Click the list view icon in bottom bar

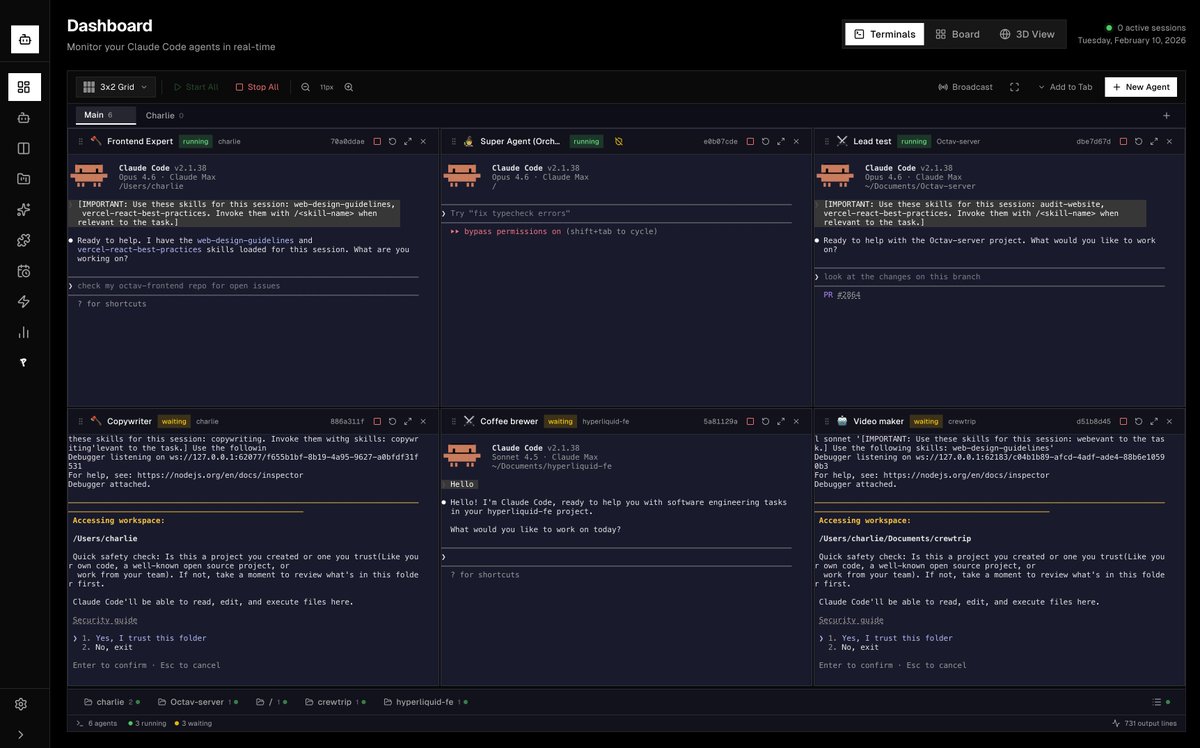[1157, 702]
